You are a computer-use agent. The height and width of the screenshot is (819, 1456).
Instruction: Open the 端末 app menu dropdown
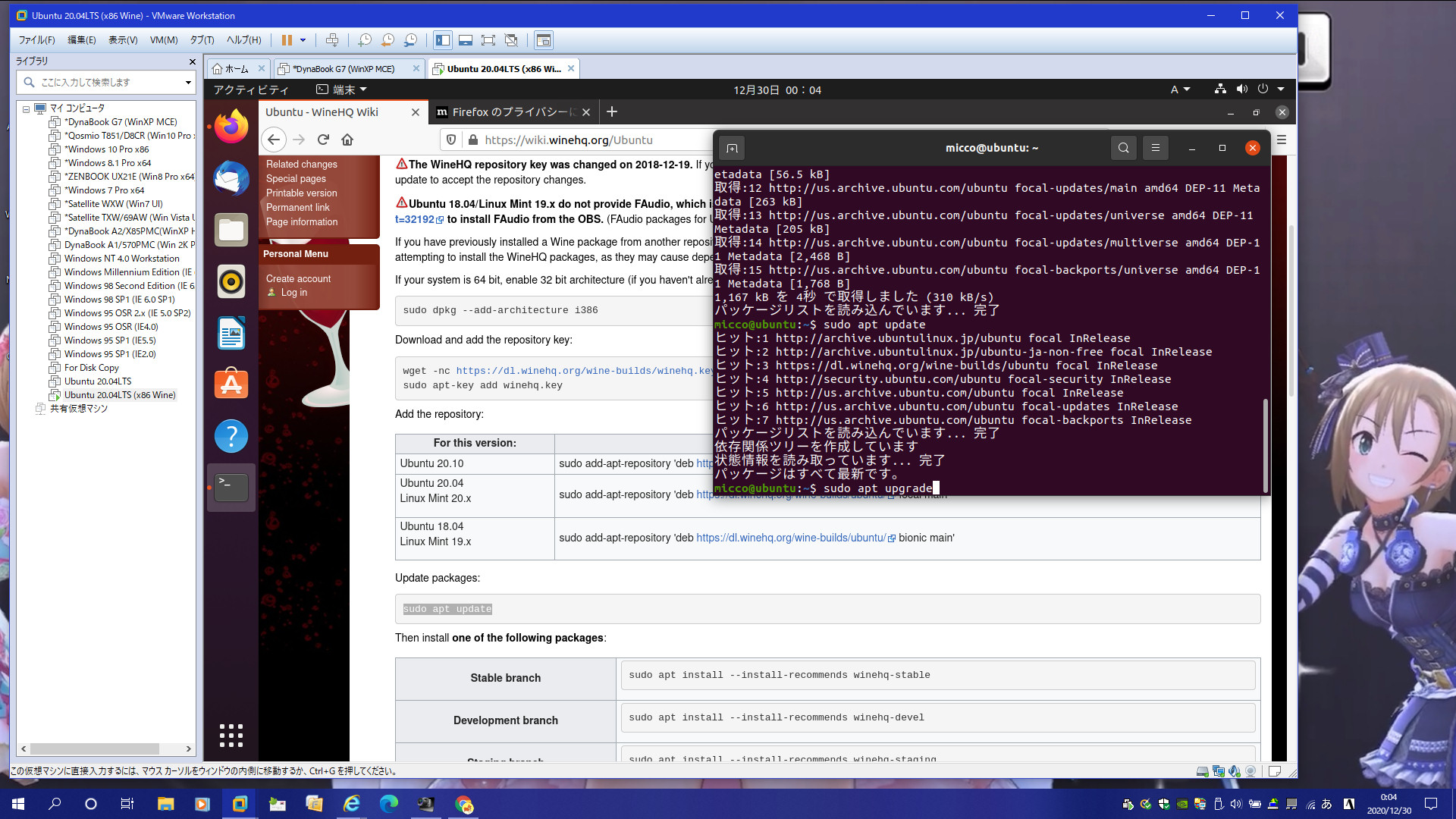342,89
